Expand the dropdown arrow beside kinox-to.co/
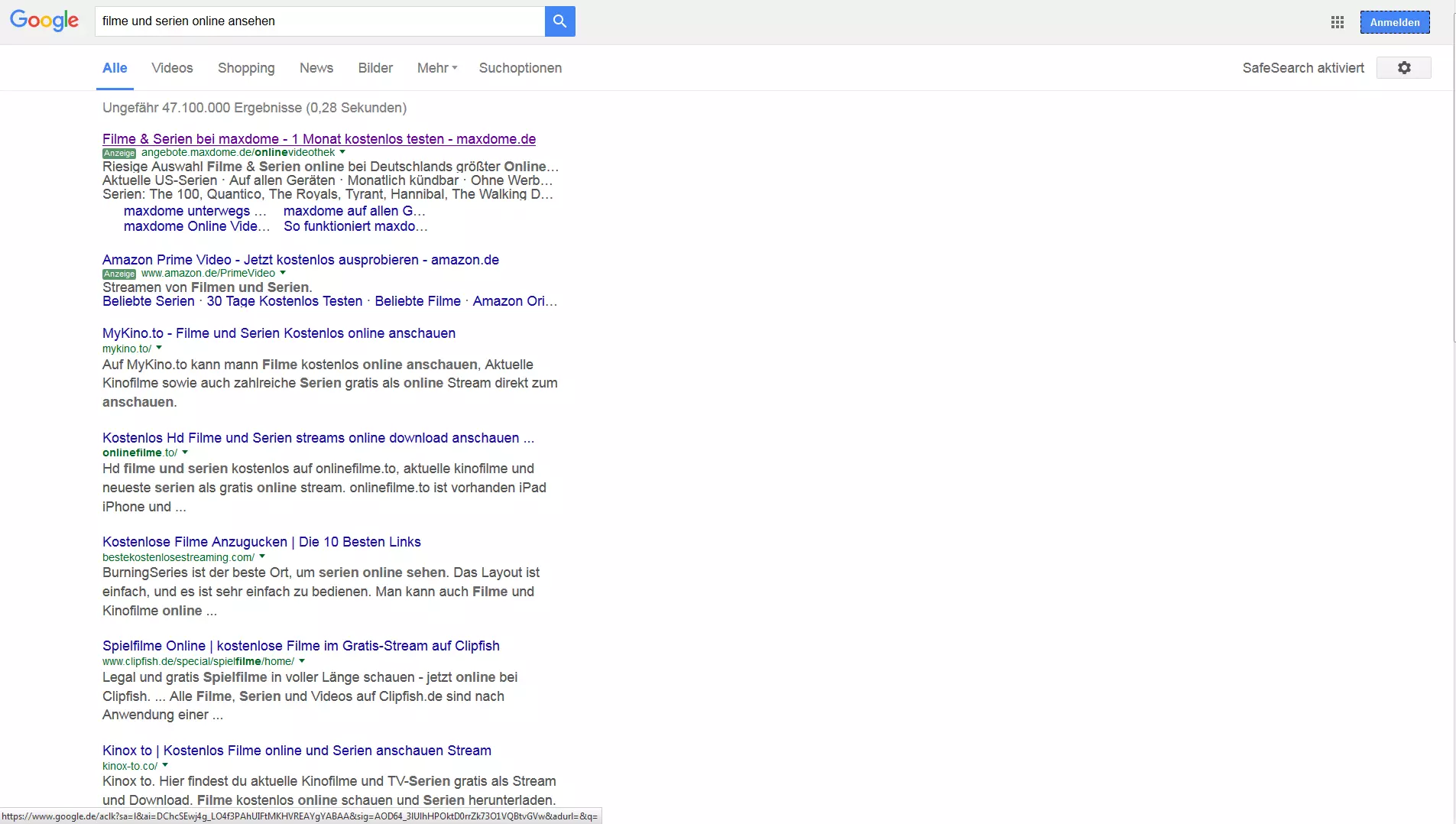This screenshot has width=1456, height=824. point(165,765)
